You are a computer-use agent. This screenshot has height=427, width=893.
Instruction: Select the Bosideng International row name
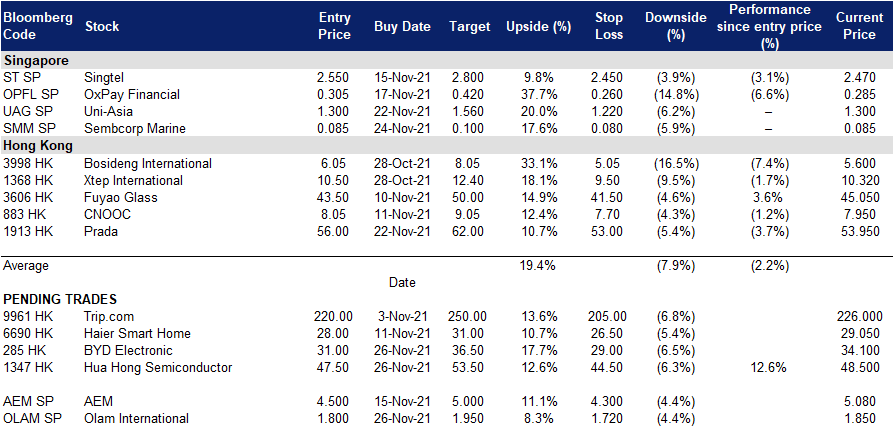coord(148,163)
